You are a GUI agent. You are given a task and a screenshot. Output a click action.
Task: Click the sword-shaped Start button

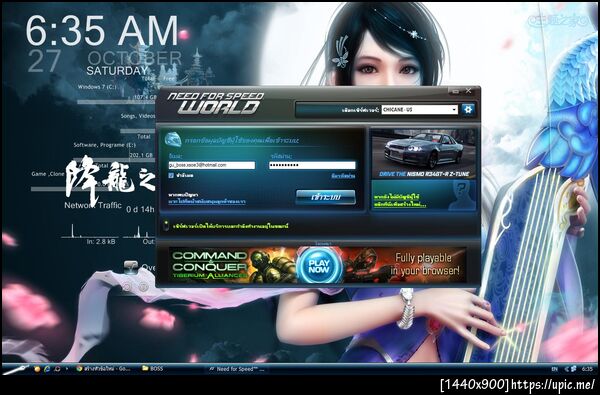(x=16, y=369)
